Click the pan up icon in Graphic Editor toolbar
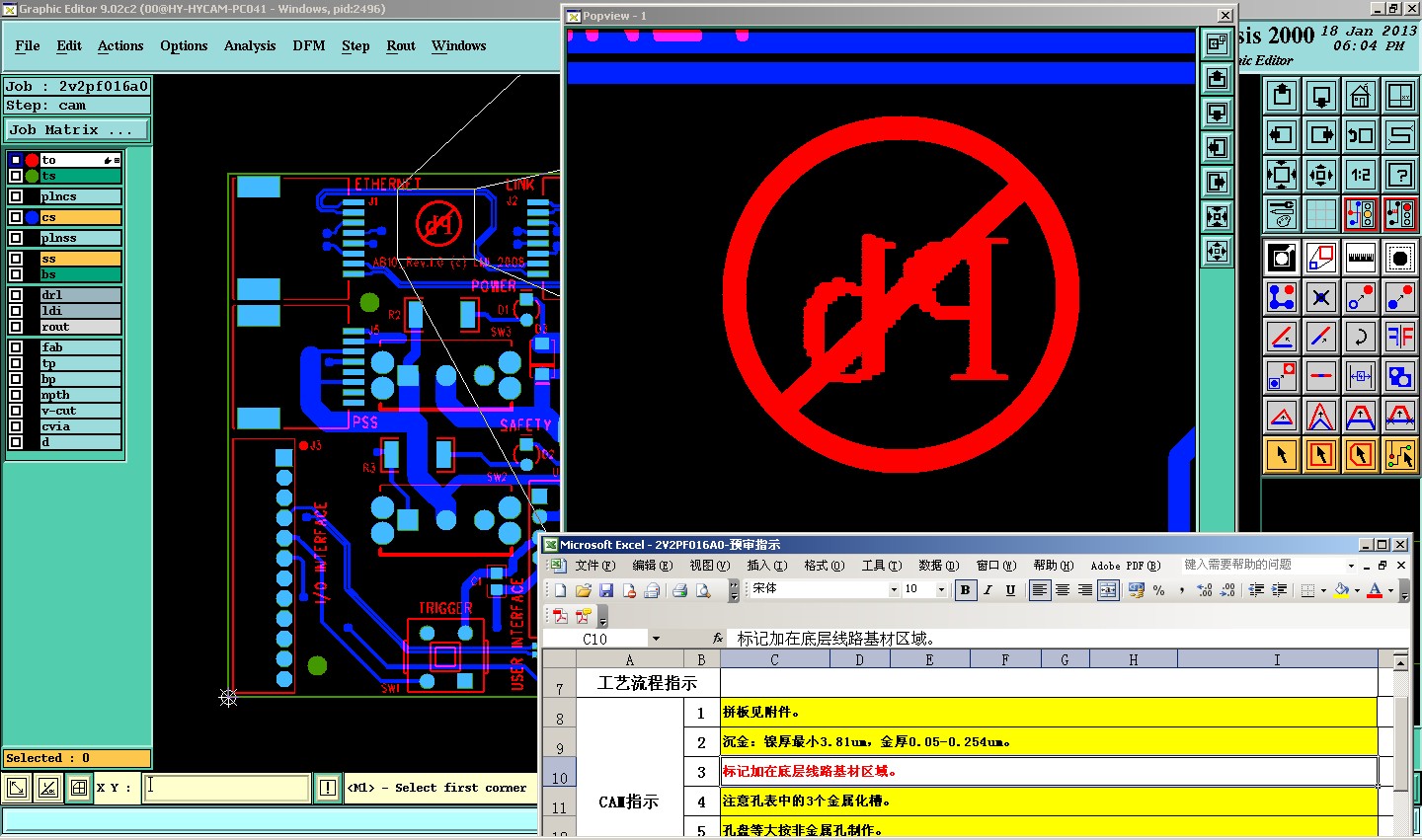Screen dimensions: 1422x840 1282,96
